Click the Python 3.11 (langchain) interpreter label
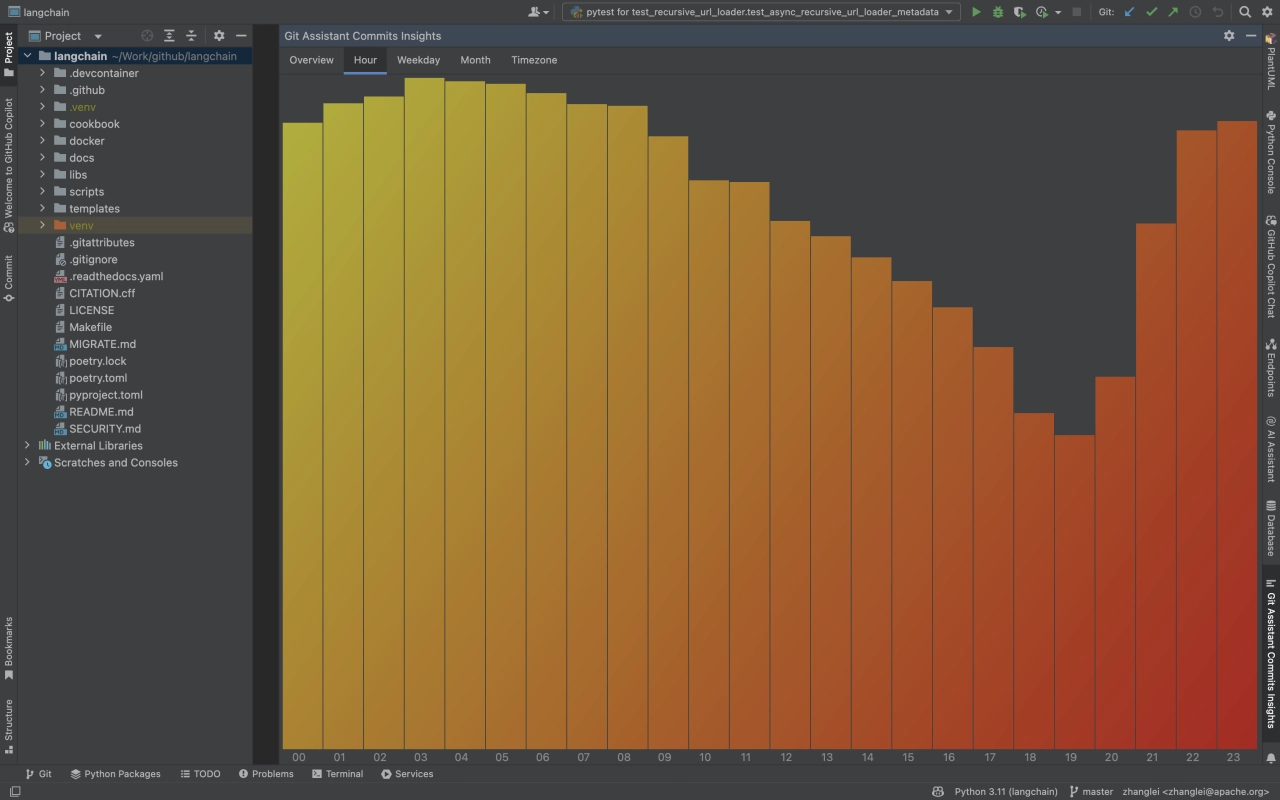The height and width of the screenshot is (800, 1280). click(1005, 792)
